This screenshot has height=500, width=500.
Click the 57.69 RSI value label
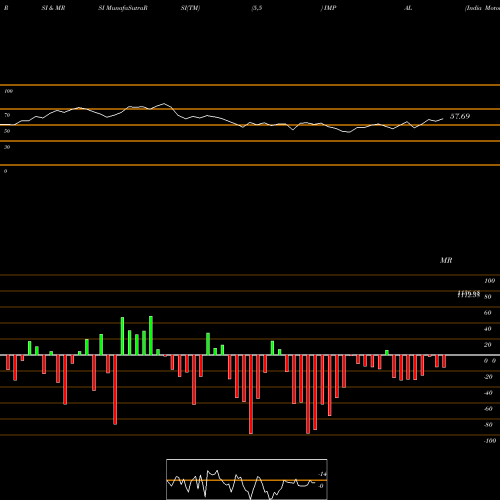pos(460,116)
